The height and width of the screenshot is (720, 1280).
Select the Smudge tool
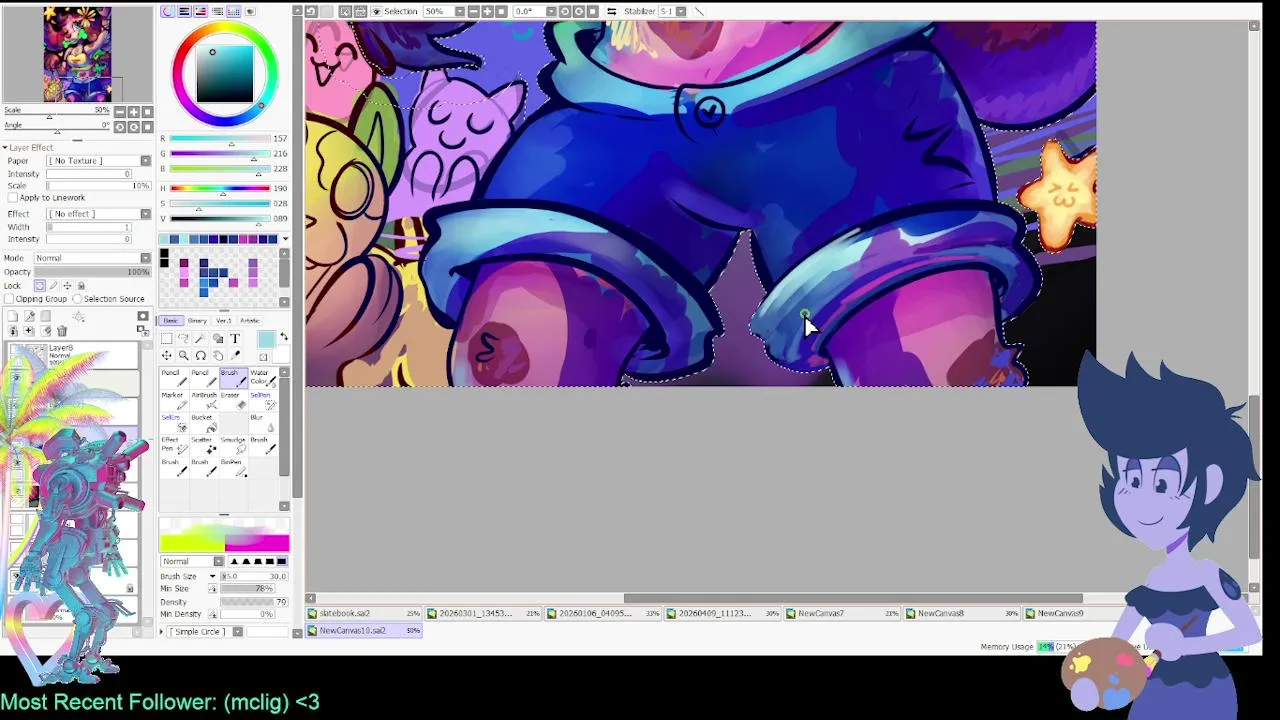[x=233, y=445]
